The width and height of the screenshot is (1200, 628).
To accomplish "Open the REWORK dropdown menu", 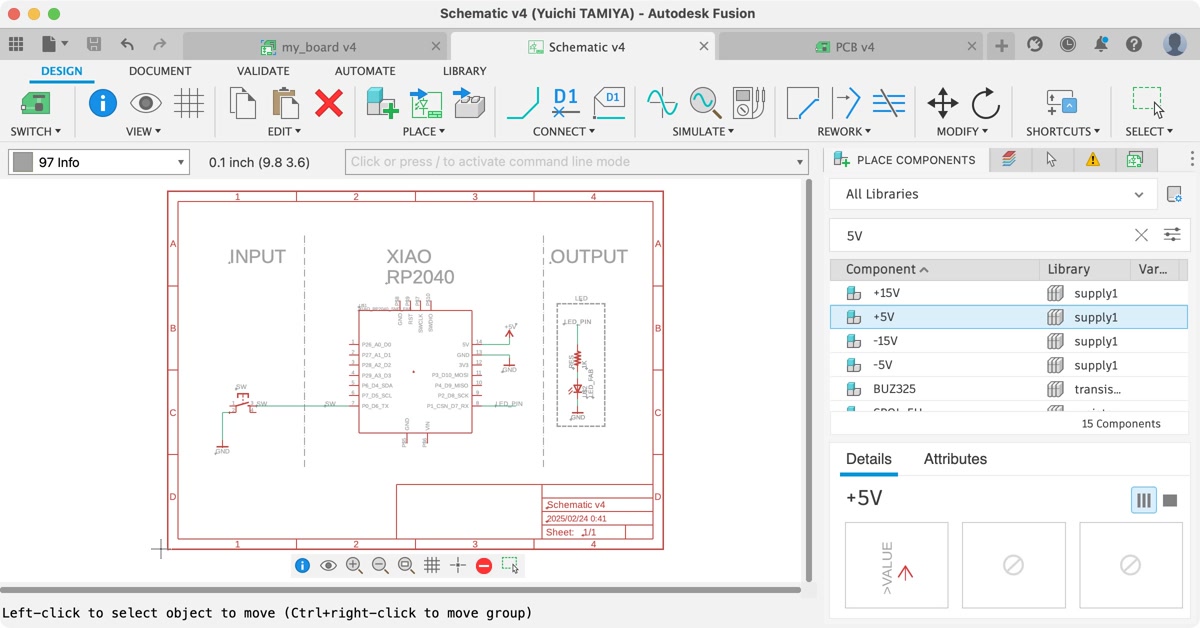I will 844,131.
